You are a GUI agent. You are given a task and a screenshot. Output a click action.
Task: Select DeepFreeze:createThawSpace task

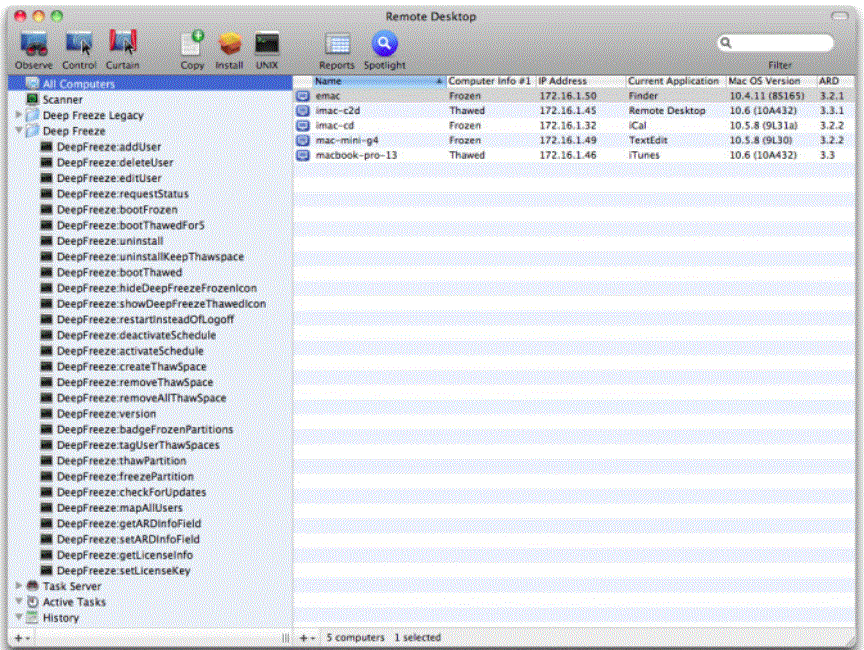point(131,366)
